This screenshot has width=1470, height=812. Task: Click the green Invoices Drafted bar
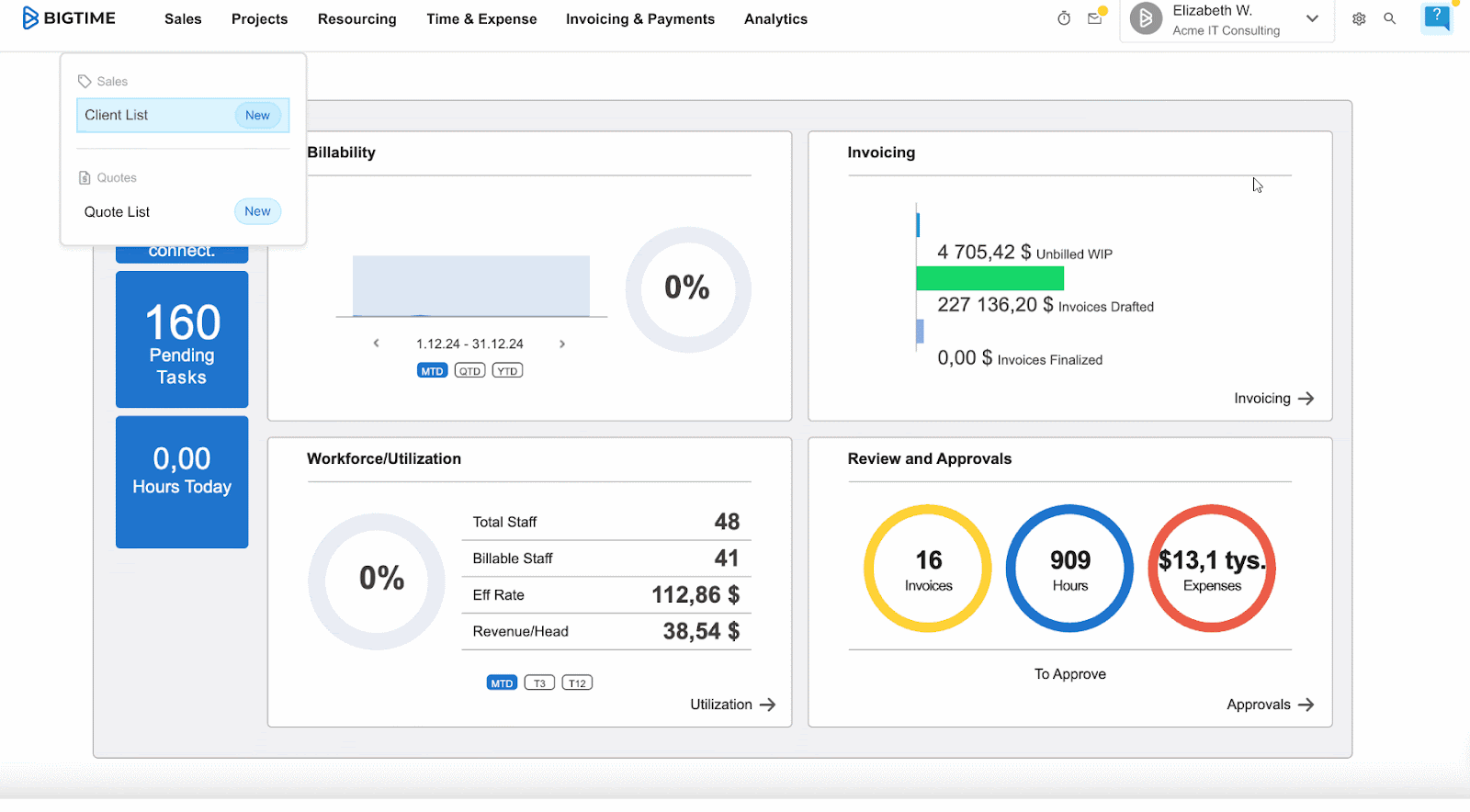click(989, 278)
